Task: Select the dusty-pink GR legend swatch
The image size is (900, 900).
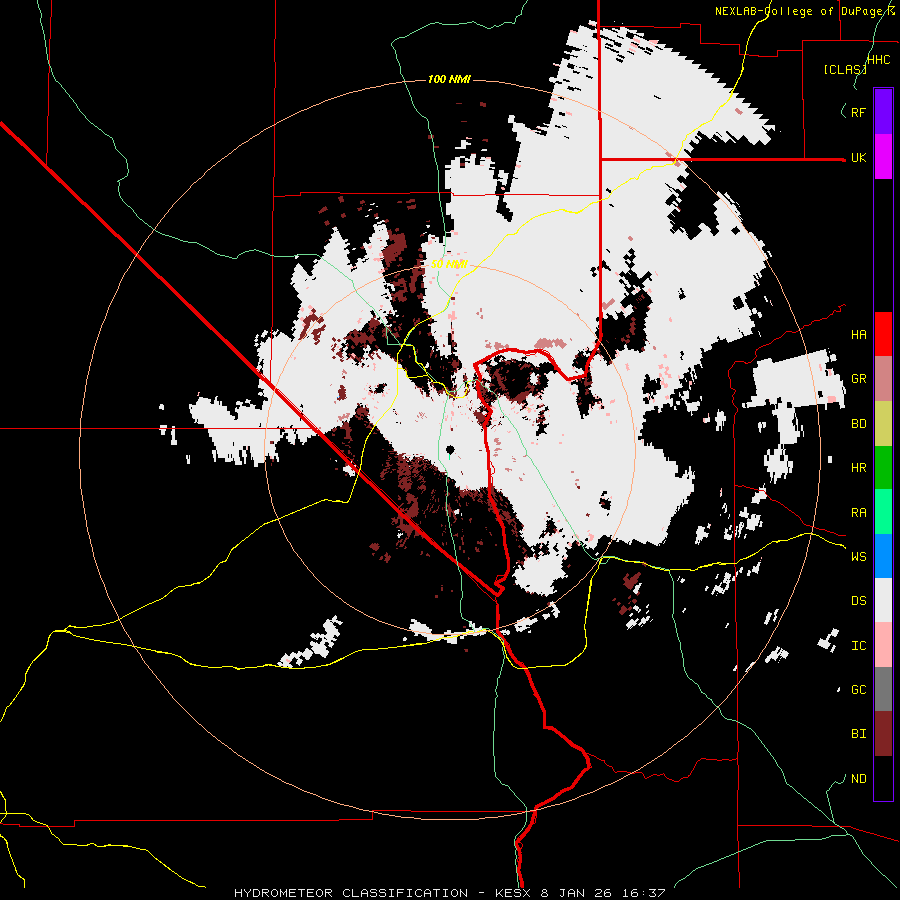Action: click(x=883, y=379)
